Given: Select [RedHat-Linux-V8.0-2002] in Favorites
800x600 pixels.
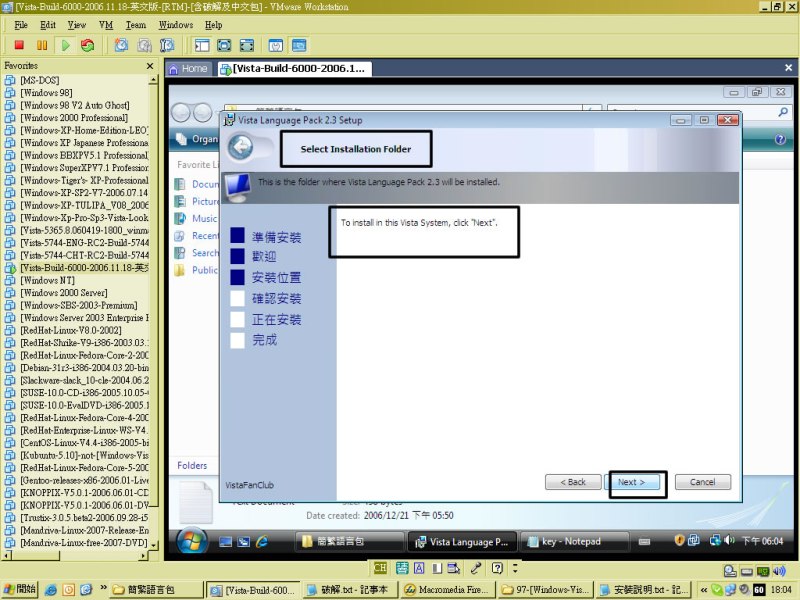Looking at the screenshot, I should point(70,330).
